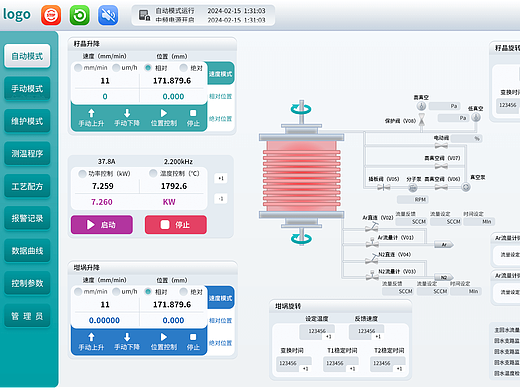Toggle the 高真空阀 (V07) valve icon

pos(441,166)
